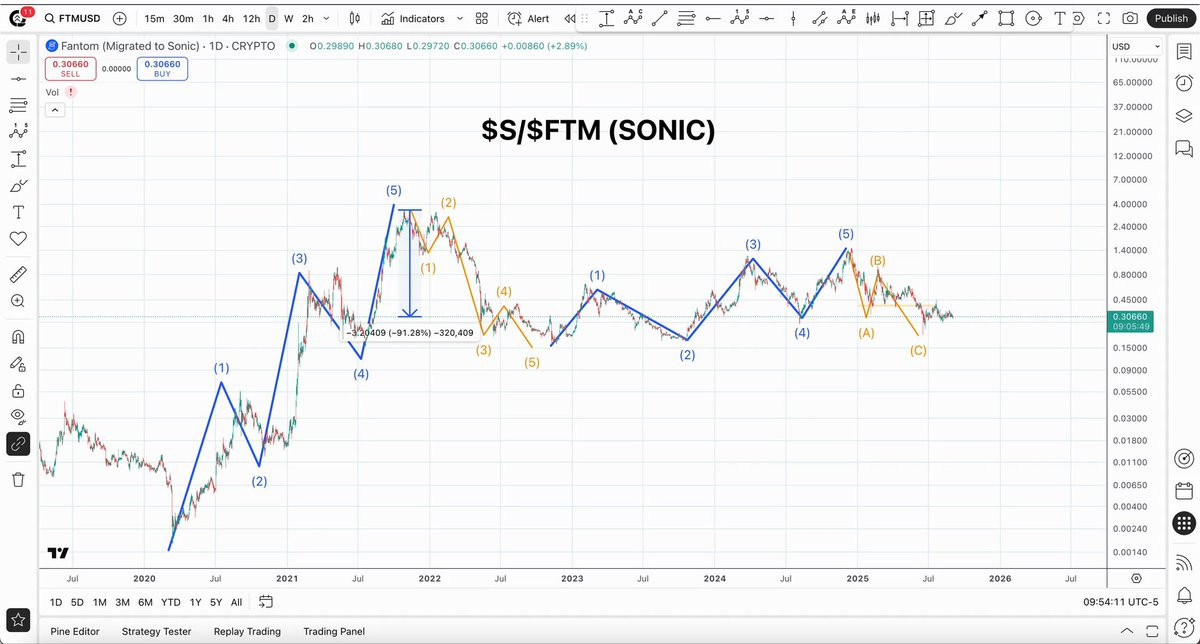Screen dimensions: 1200x644
Task: Open the USD currency dropdown
Action: pos(1137,46)
